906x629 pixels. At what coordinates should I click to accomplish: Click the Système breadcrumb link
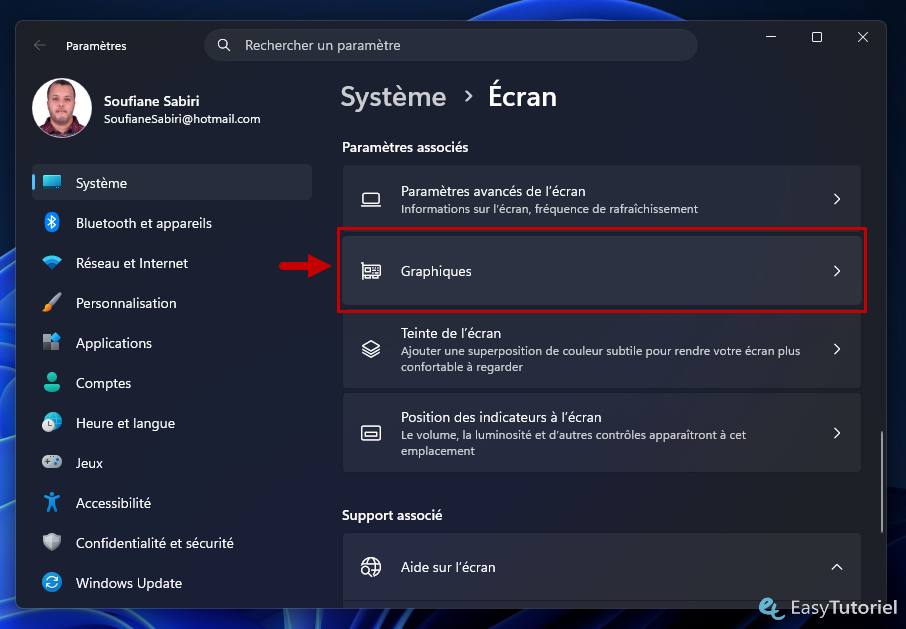393,96
